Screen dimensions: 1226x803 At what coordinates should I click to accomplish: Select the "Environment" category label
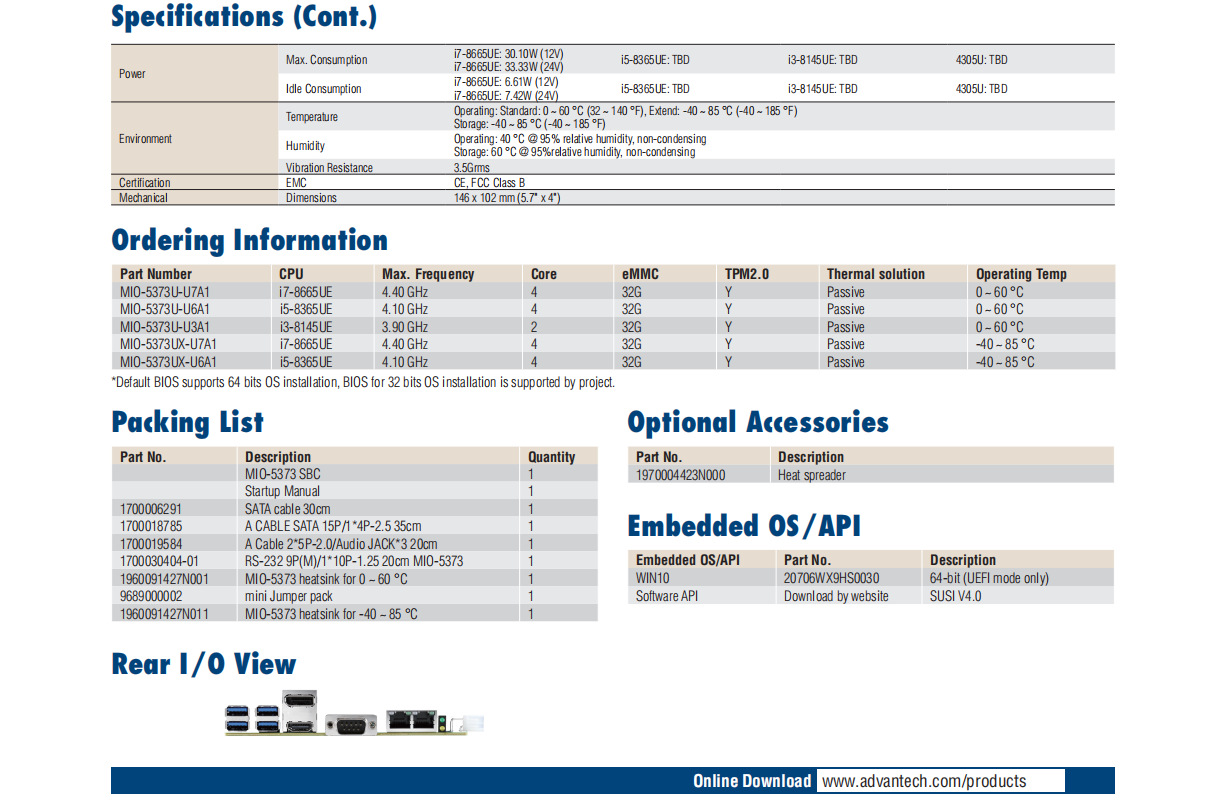coord(145,139)
